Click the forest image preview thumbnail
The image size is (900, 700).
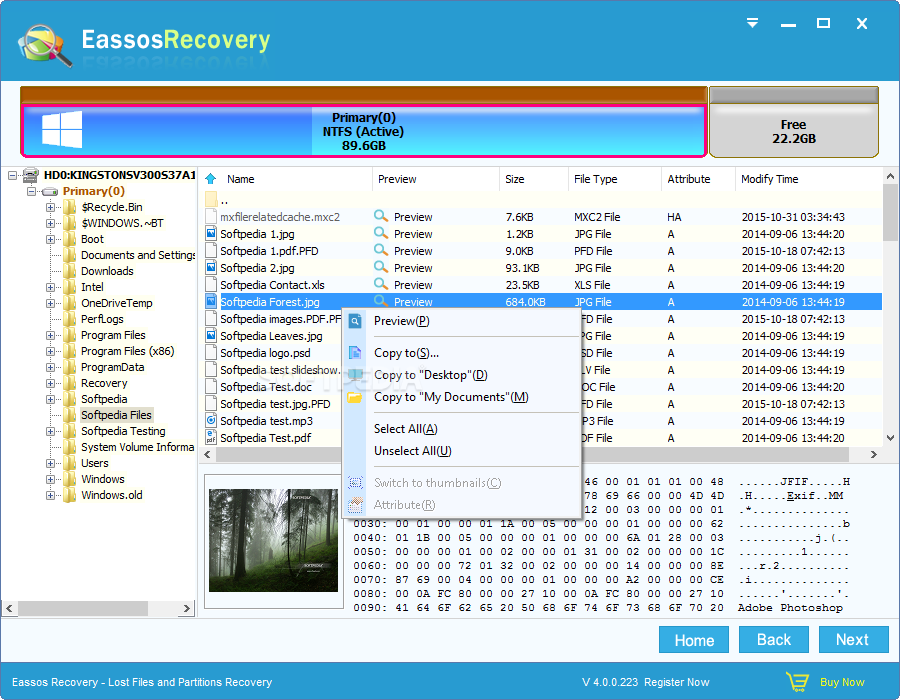[273, 540]
